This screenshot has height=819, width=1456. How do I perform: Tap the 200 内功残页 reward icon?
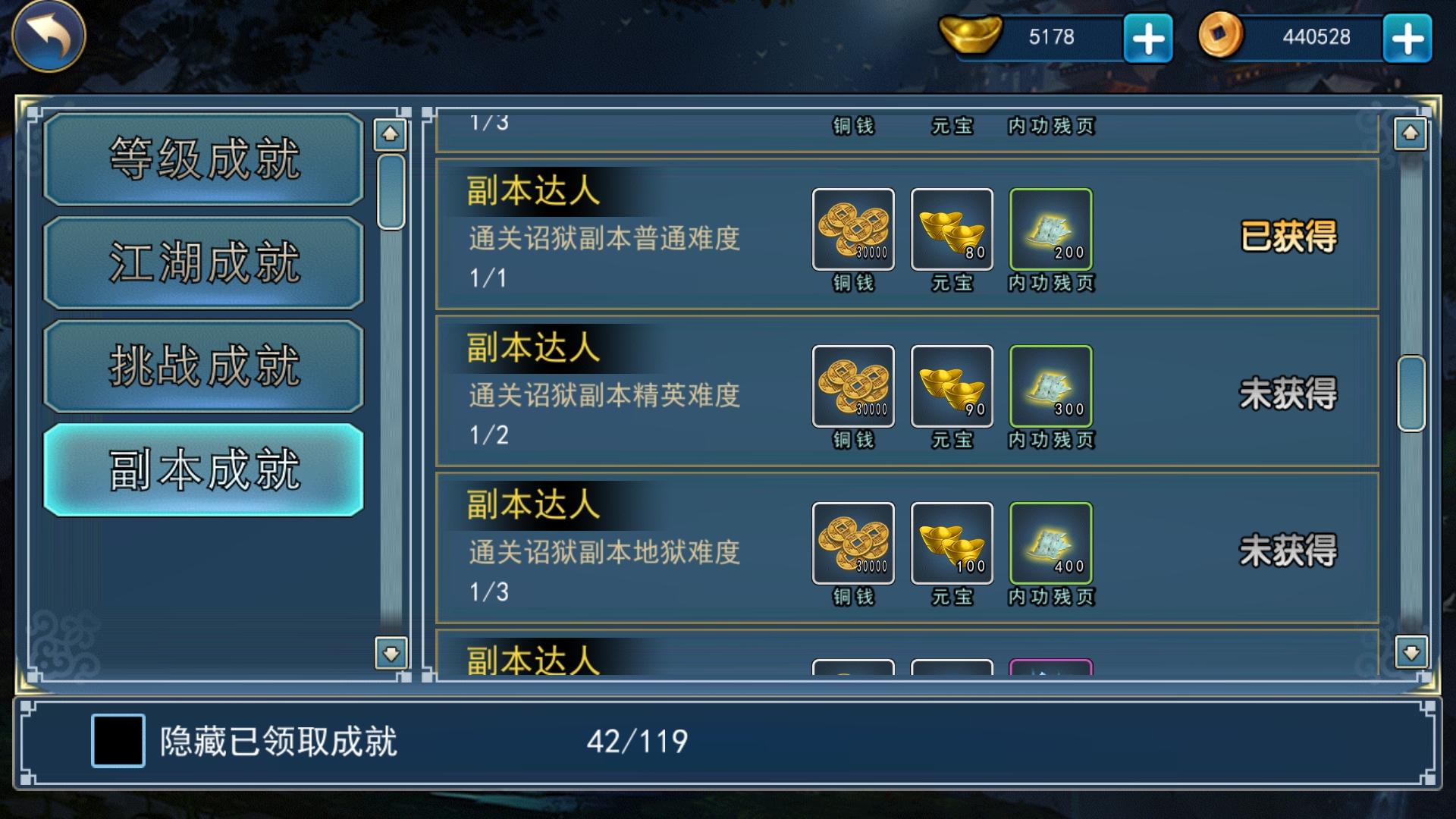[1050, 229]
